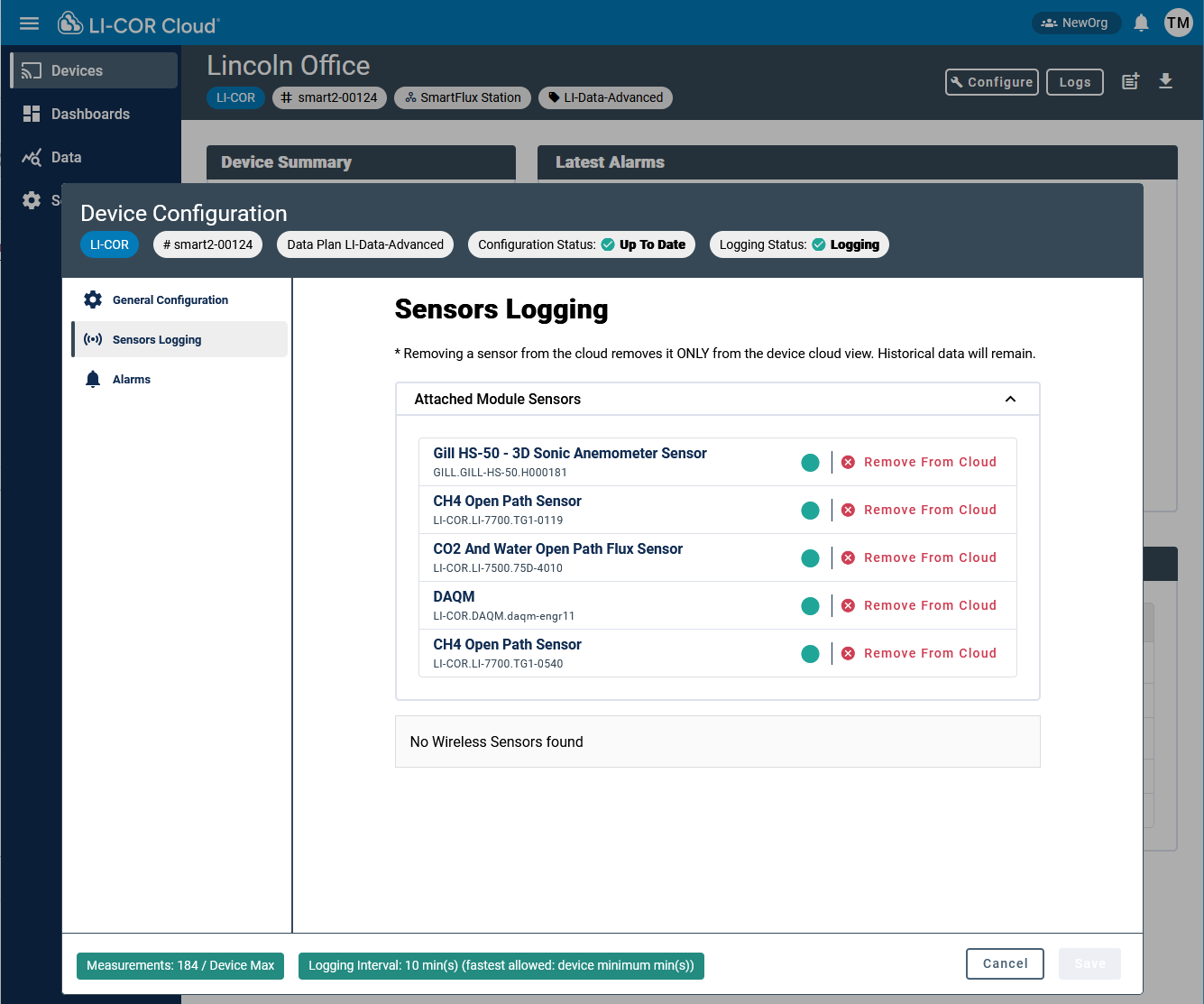Image resolution: width=1204 pixels, height=1004 pixels.
Task: Click the download icon in the page header
Action: tap(1165, 81)
